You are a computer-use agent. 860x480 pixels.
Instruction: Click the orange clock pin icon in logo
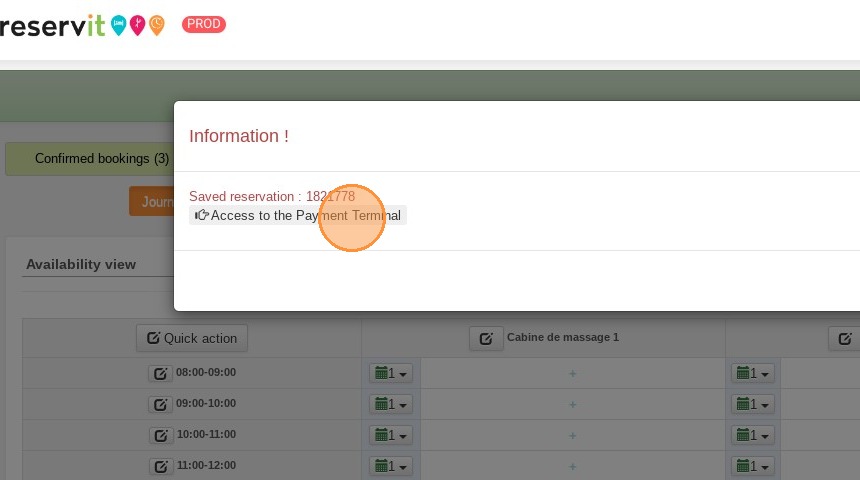point(156,25)
